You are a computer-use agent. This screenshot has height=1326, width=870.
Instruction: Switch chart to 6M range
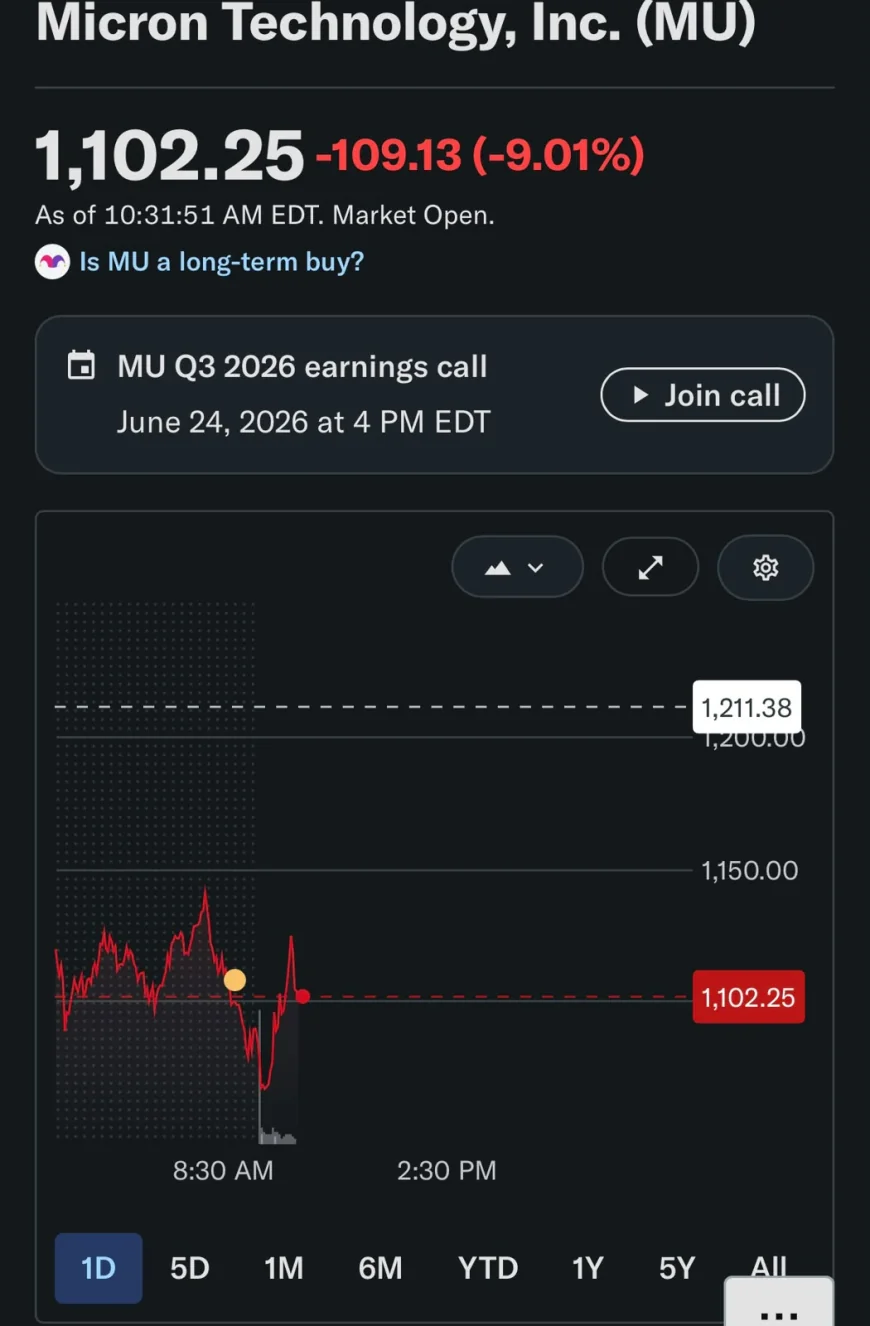[x=380, y=1268]
